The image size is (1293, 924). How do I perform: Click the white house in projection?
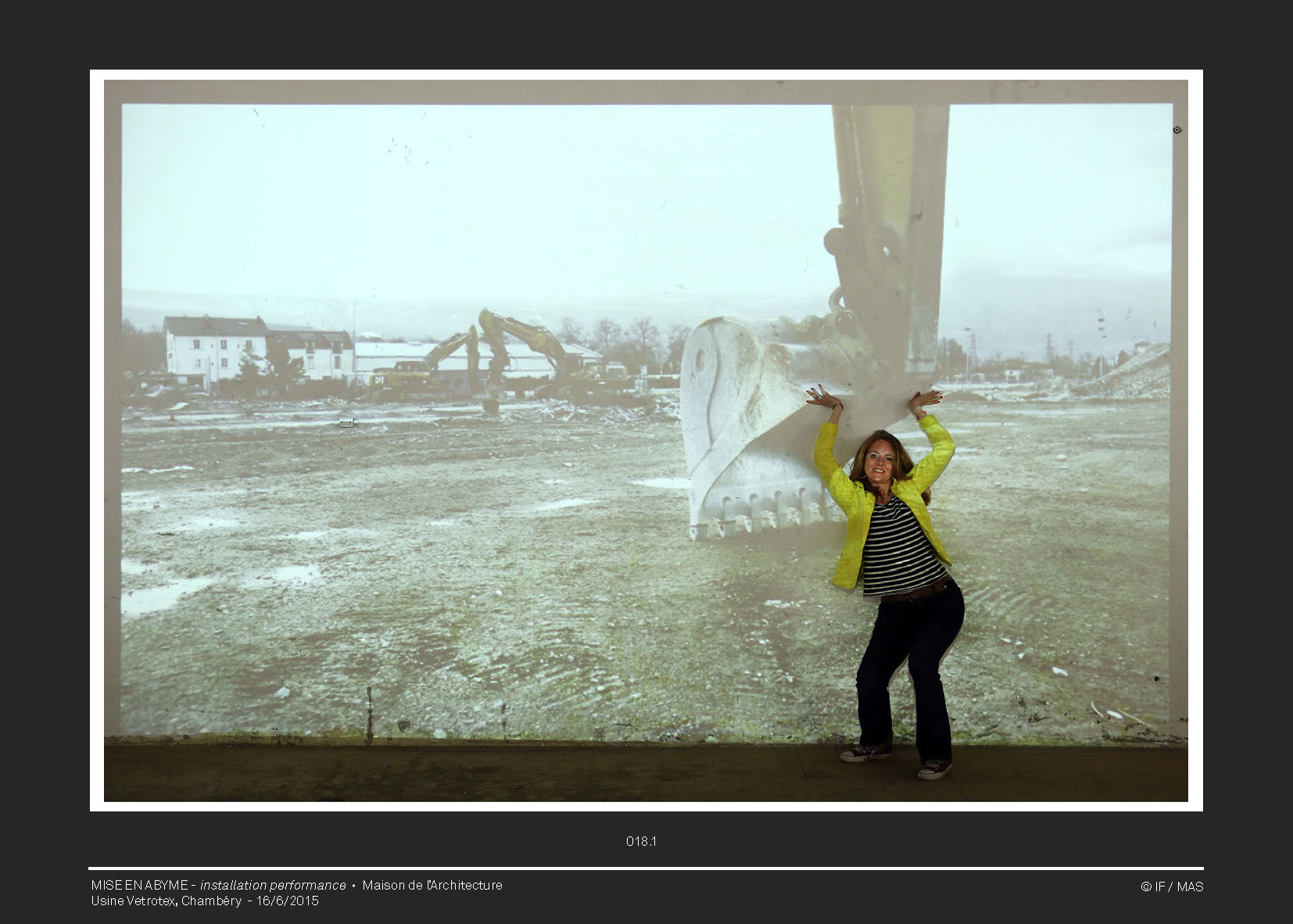[214, 348]
